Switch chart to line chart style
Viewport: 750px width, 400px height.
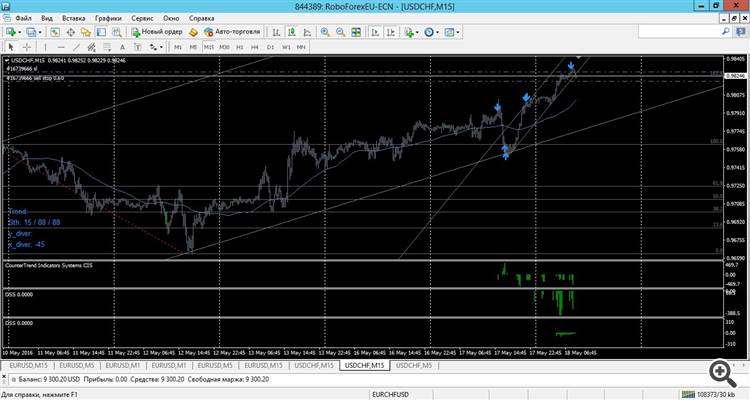pos(307,32)
